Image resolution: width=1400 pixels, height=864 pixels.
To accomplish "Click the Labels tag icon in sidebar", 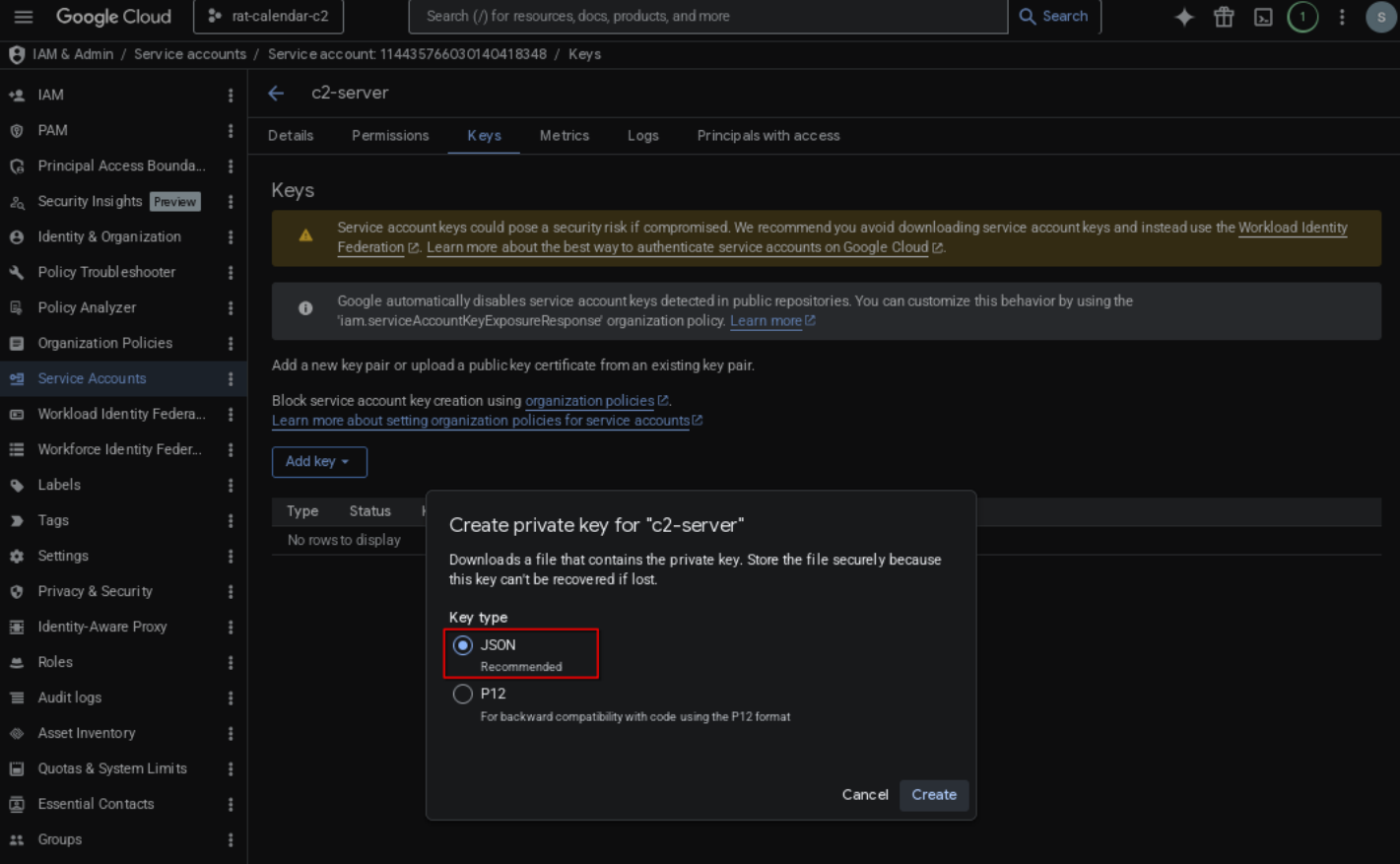I will tap(17, 486).
